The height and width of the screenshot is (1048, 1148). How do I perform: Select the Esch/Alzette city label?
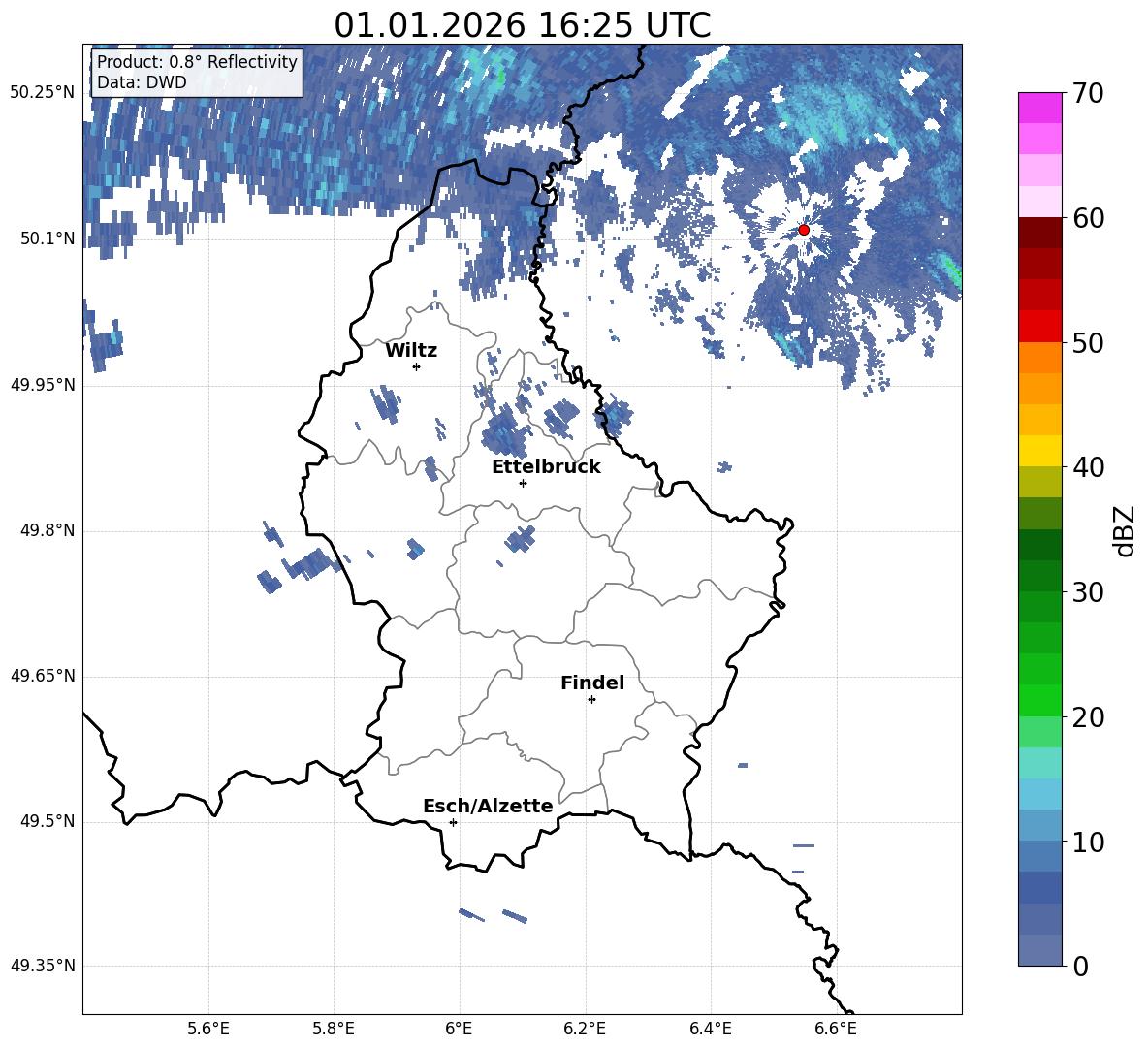click(488, 806)
